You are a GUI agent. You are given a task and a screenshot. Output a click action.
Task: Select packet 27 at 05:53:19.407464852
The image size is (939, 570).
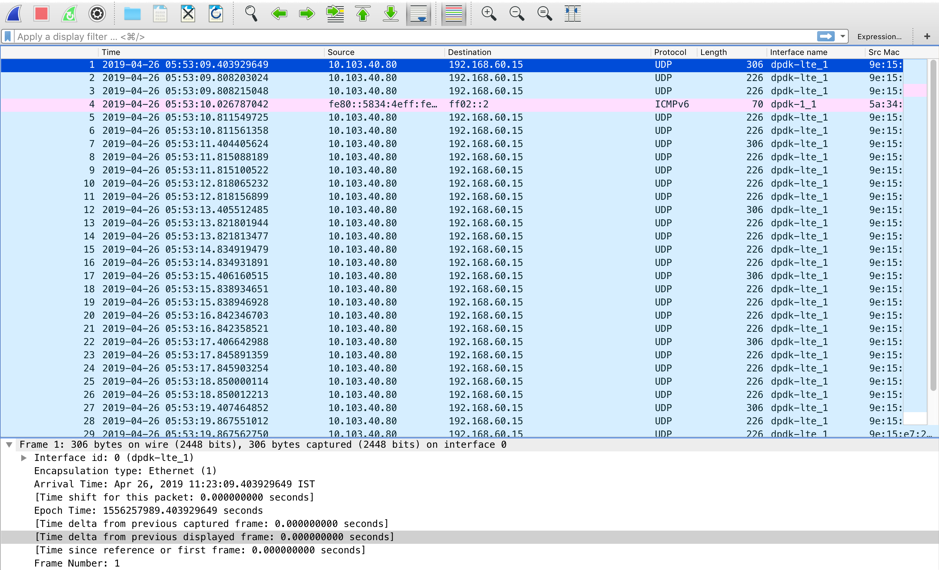[452, 408]
